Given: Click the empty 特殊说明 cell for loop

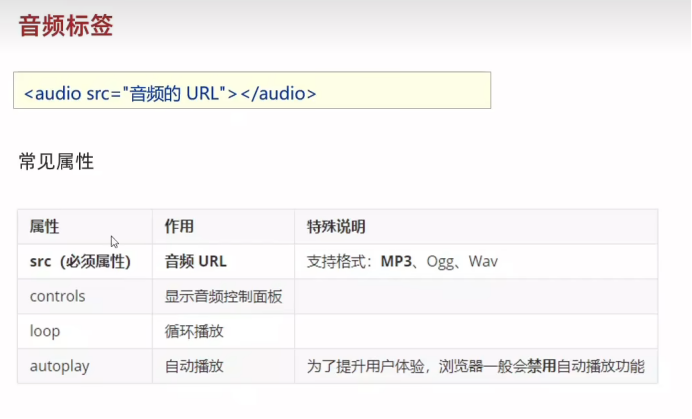Looking at the screenshot, I should pyautogui.click(x=476, y=331).
